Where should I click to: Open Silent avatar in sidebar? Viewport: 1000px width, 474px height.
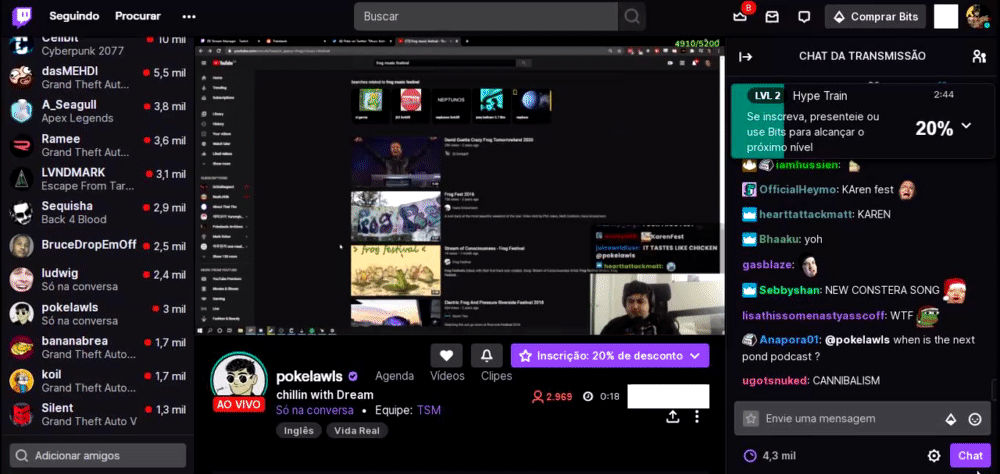click(x=21, y=414)
